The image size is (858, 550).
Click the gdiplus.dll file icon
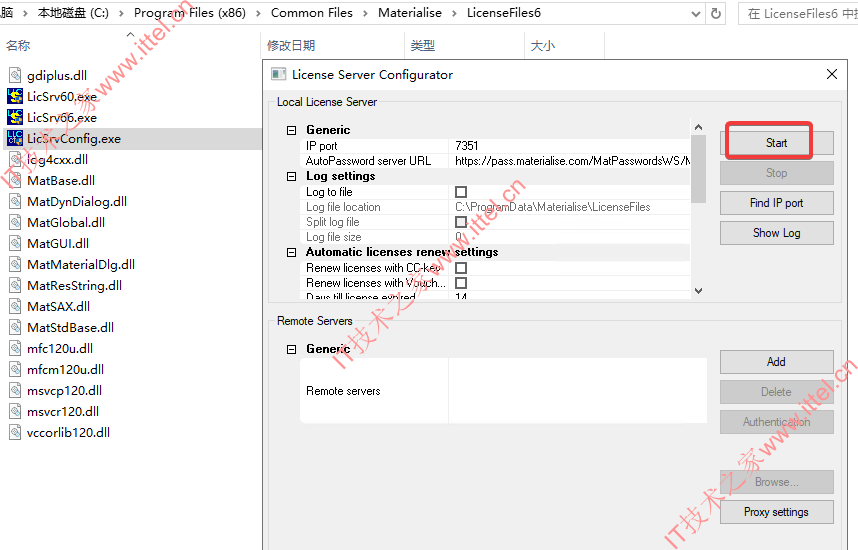[x=15, y=75]
